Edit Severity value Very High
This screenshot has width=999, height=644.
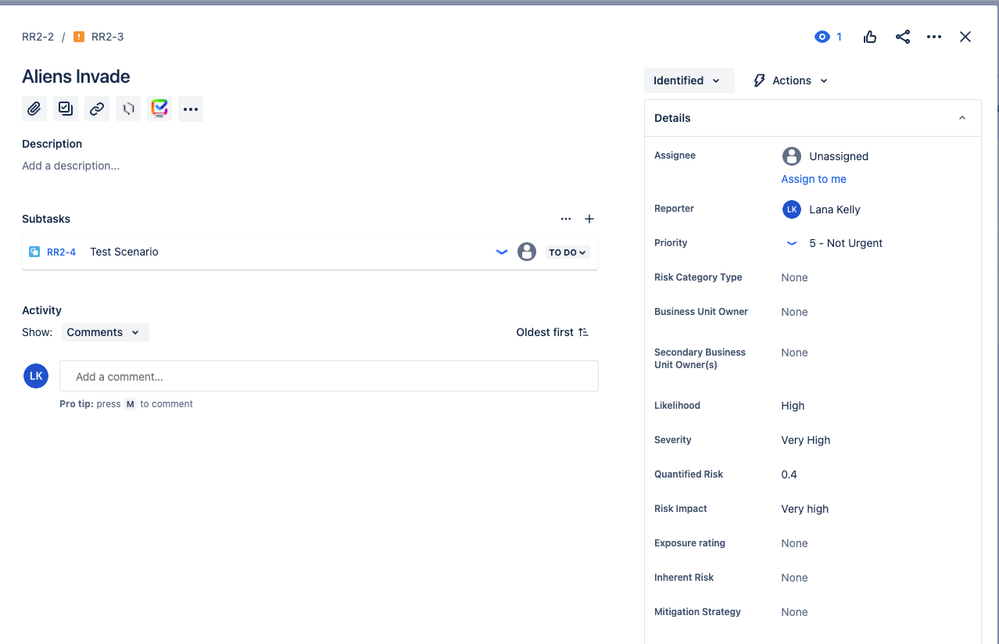(805, 440)
